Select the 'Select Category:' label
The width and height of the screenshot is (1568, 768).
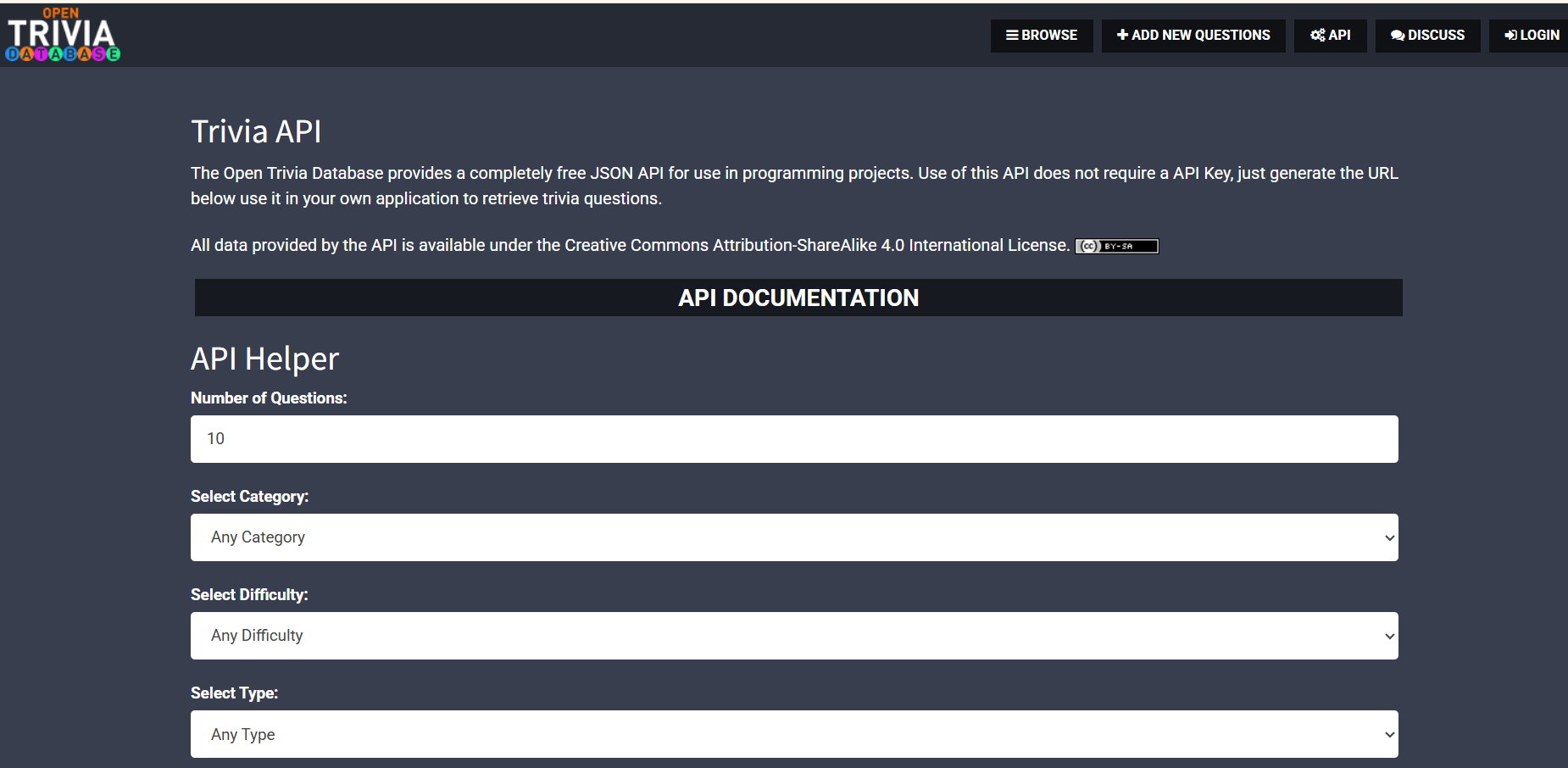(249, 497)
